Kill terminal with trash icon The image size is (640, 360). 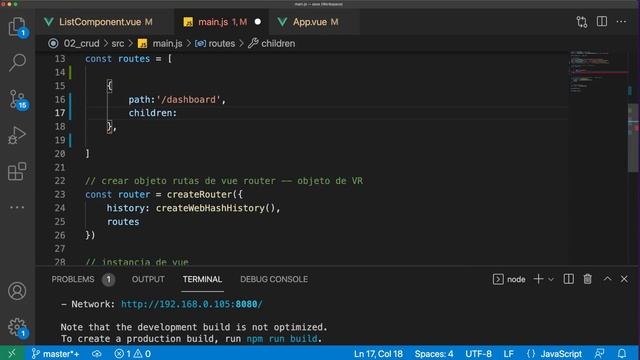[587, 279]
